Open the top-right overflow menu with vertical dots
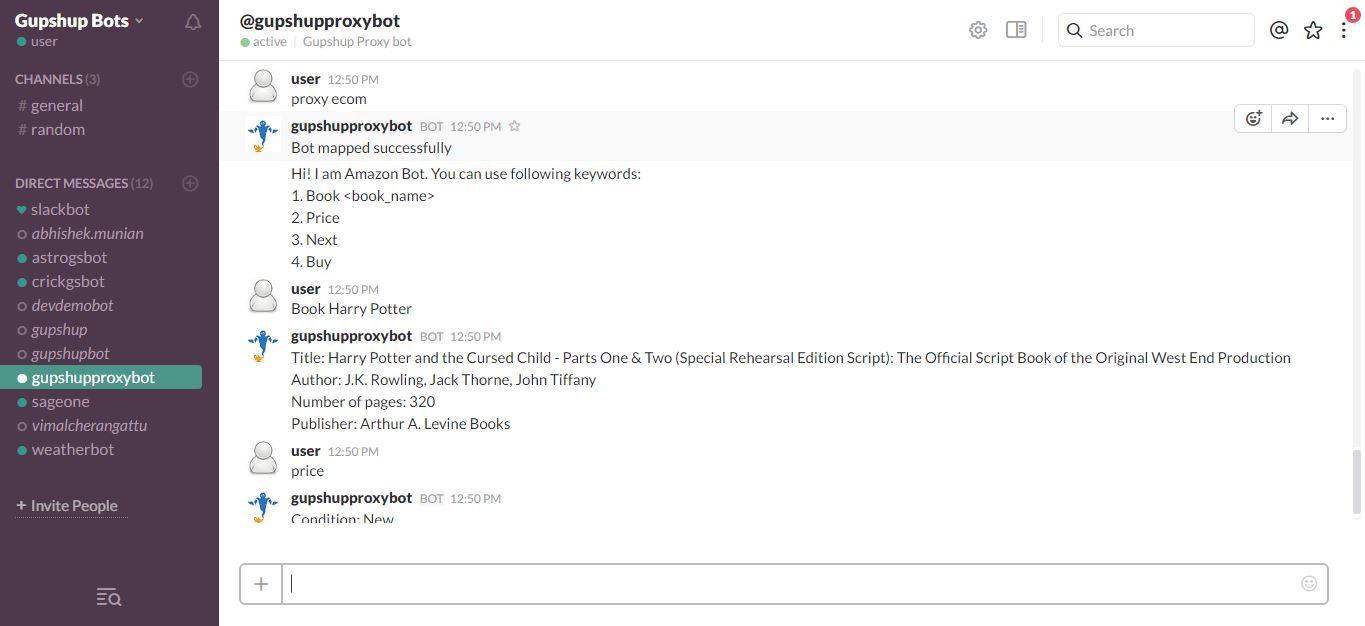This screenshot has width=1365, height=626. pos(1345,30)
